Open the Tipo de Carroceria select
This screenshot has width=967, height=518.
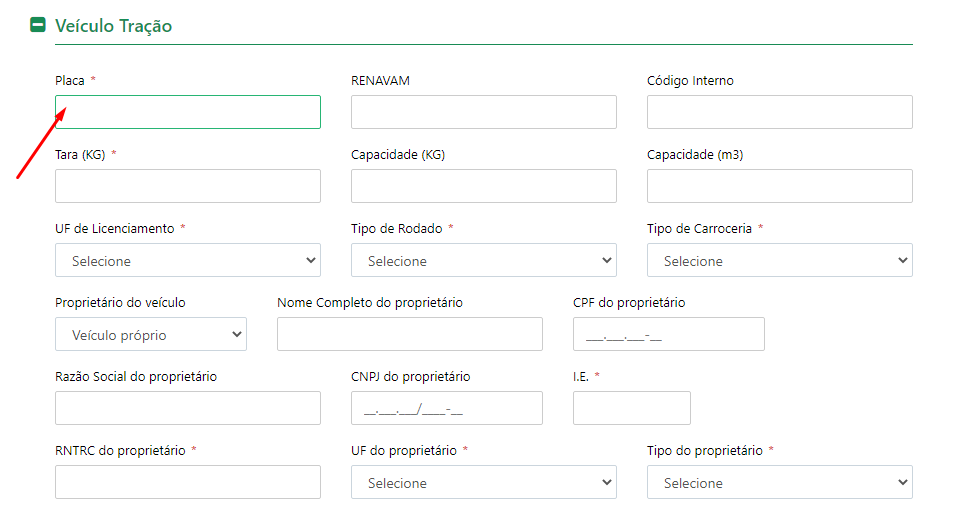click(780, 260)
